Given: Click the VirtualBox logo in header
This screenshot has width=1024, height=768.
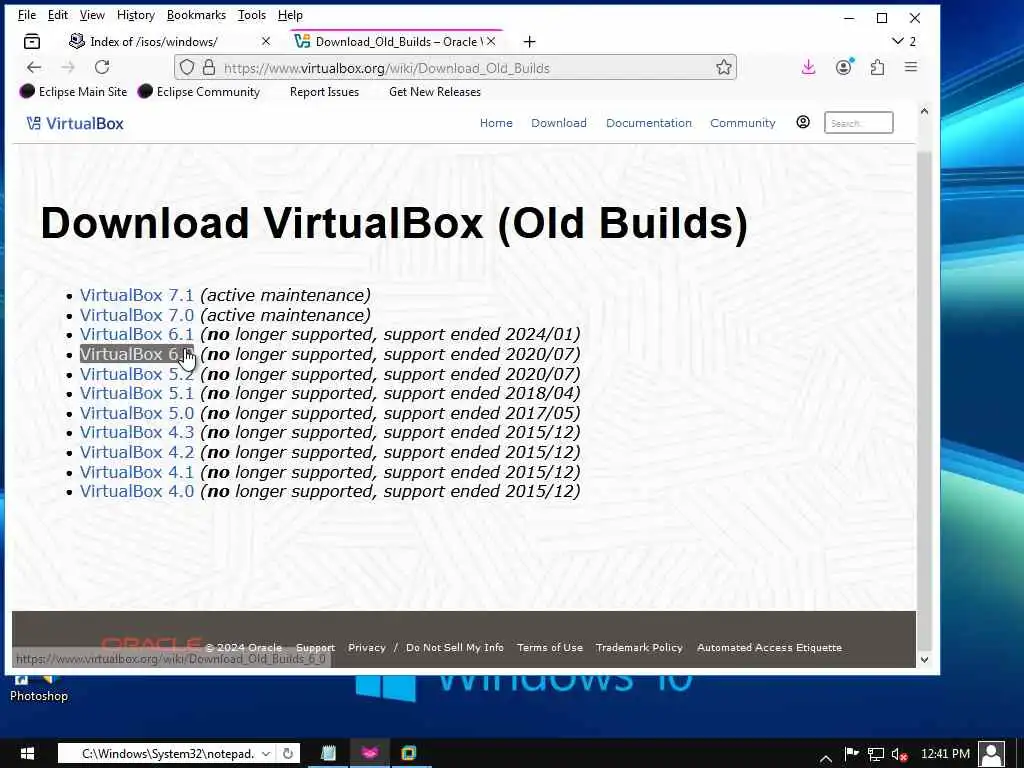Looking at the screenshot, I should point(75,123).
